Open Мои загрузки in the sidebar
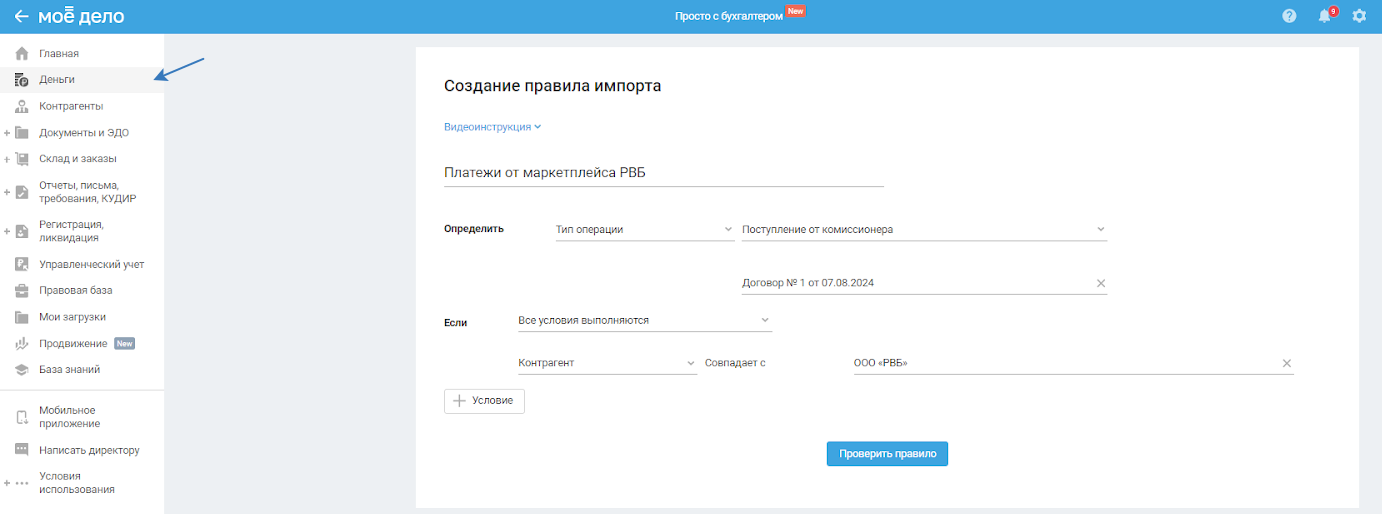The height and width of the screenshot is (514, 1382). (x=72, y=317)
